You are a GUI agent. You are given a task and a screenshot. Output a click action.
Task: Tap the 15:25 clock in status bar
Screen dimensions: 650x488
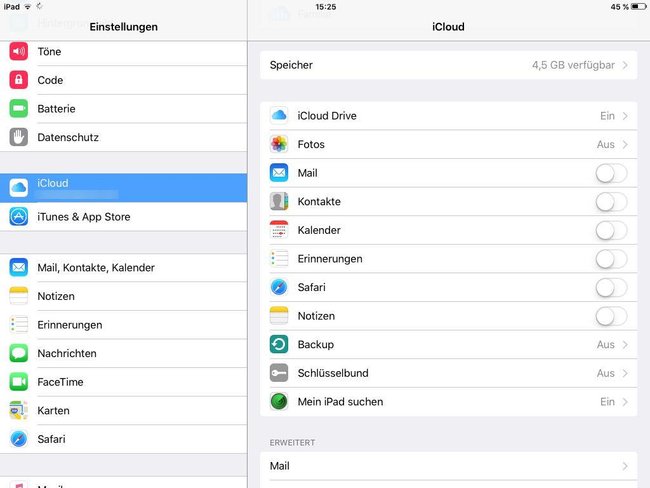click(325, 7)
